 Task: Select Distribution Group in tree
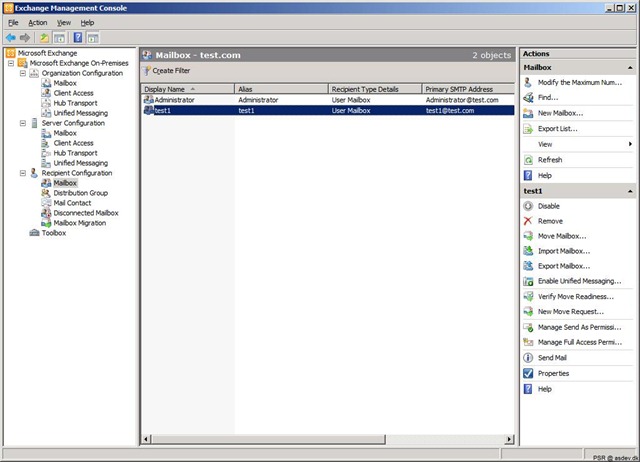[x=81, y=193]
